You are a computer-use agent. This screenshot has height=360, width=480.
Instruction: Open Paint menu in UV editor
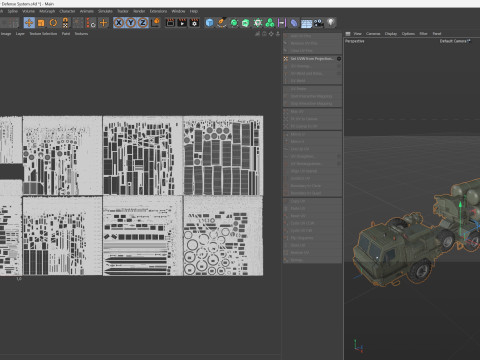[66, 34]
